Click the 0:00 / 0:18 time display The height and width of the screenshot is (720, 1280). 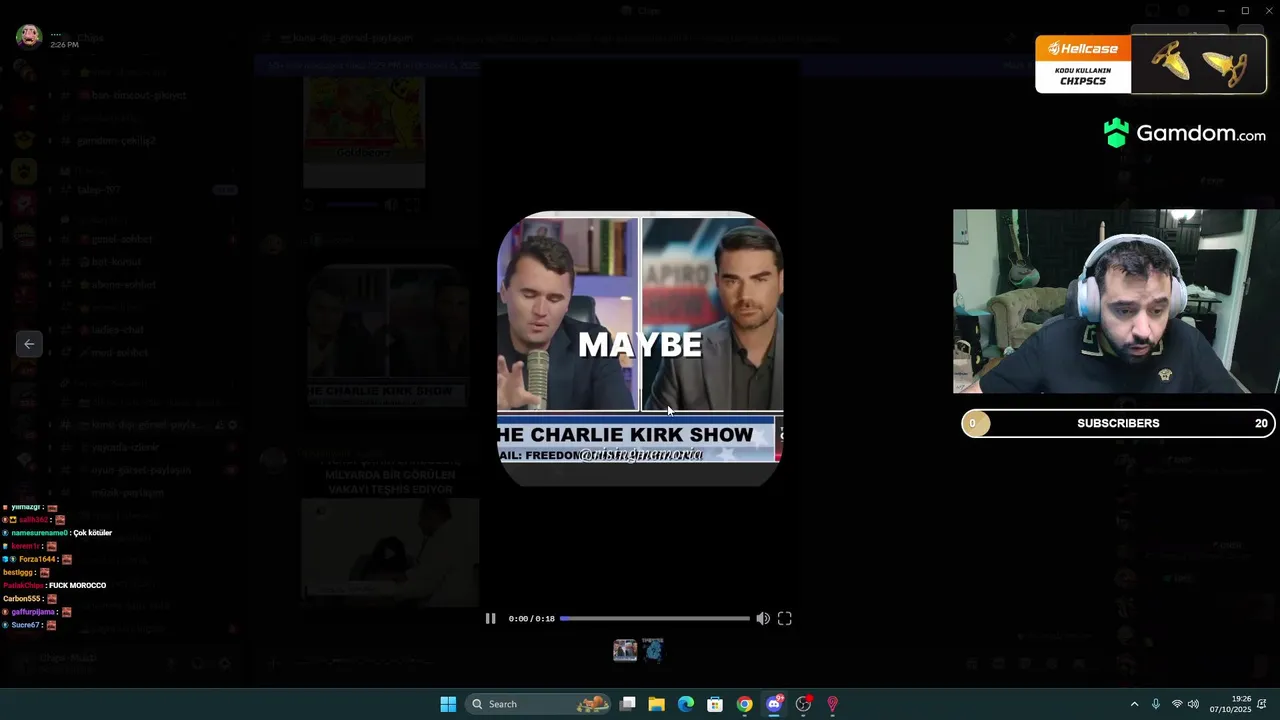pos(531,619)
